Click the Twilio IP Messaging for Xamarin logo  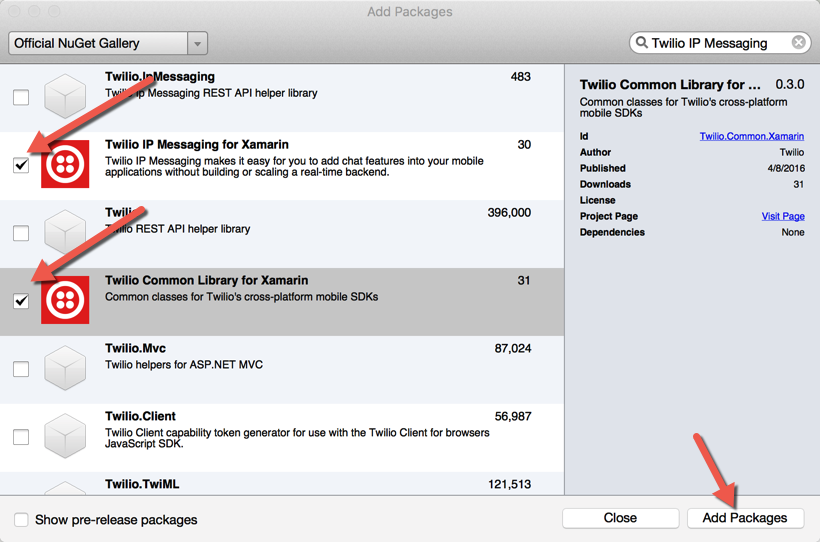pos(65,164)
